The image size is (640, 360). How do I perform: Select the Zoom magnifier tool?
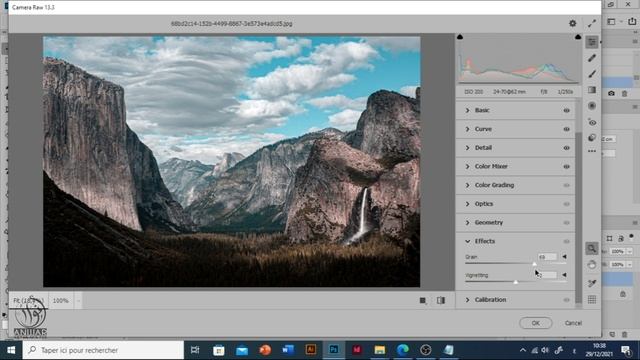tap(592, 248)
